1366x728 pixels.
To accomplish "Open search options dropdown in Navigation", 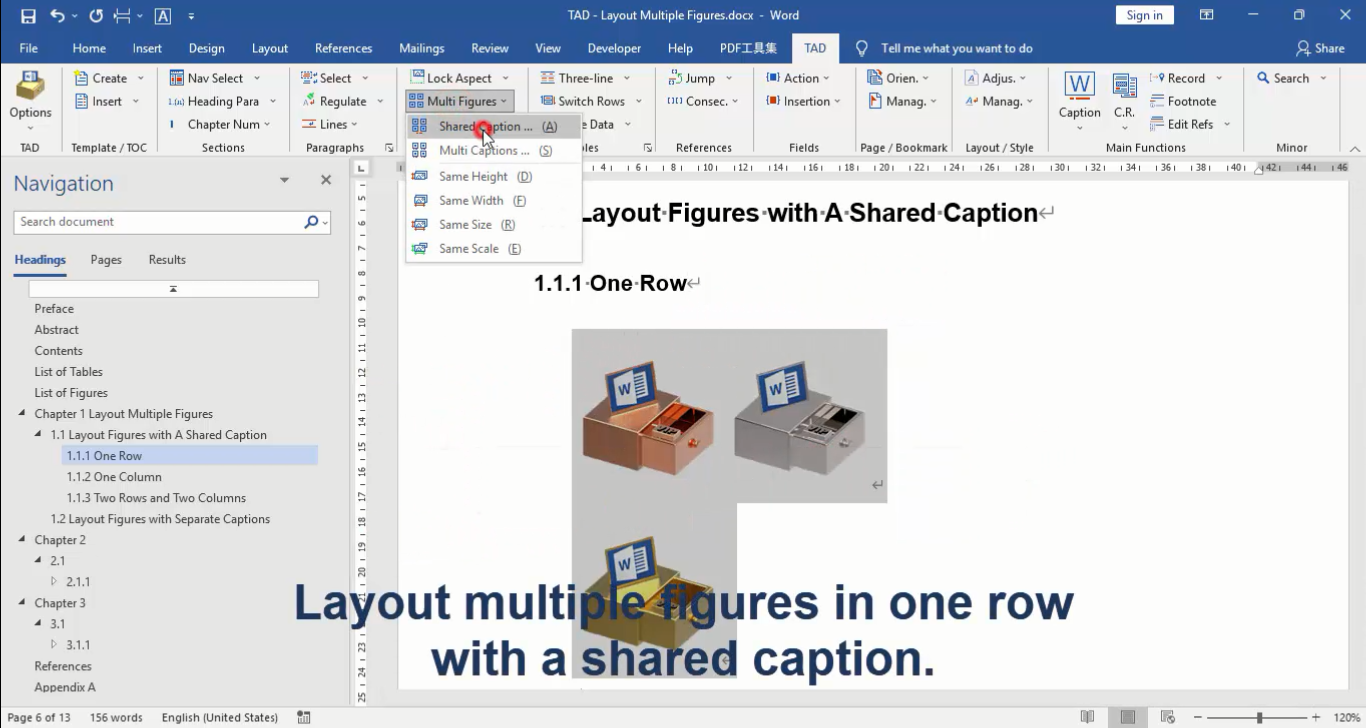I will [x=325, y=223].
